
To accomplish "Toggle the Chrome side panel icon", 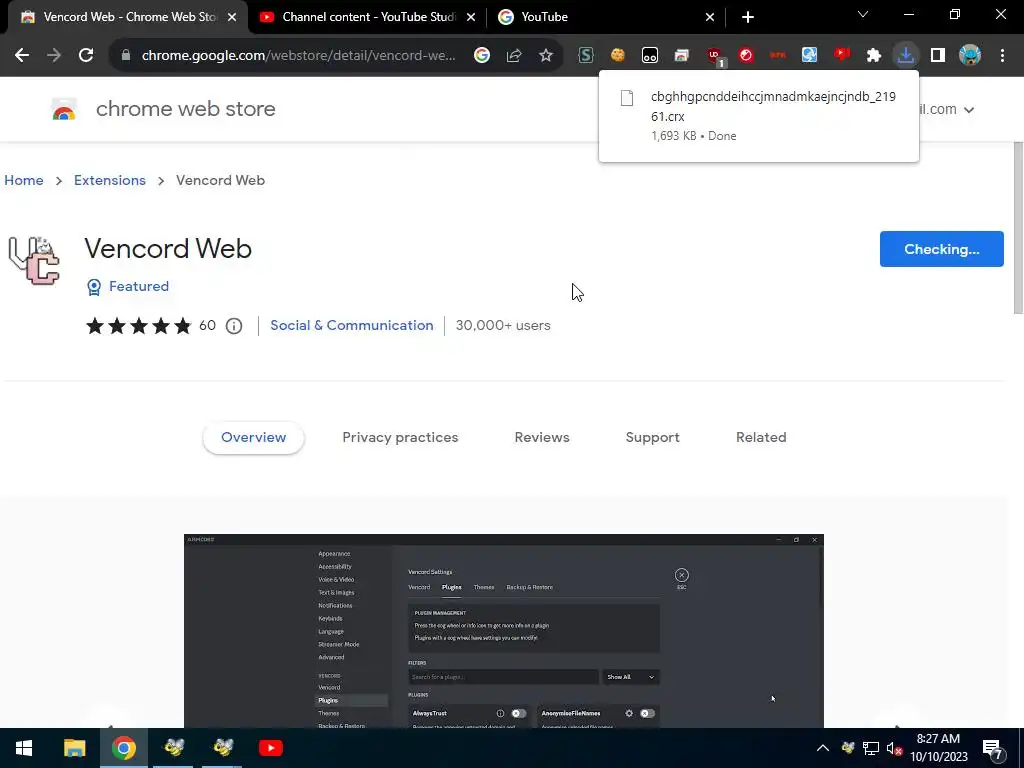I will coord(938,56).
